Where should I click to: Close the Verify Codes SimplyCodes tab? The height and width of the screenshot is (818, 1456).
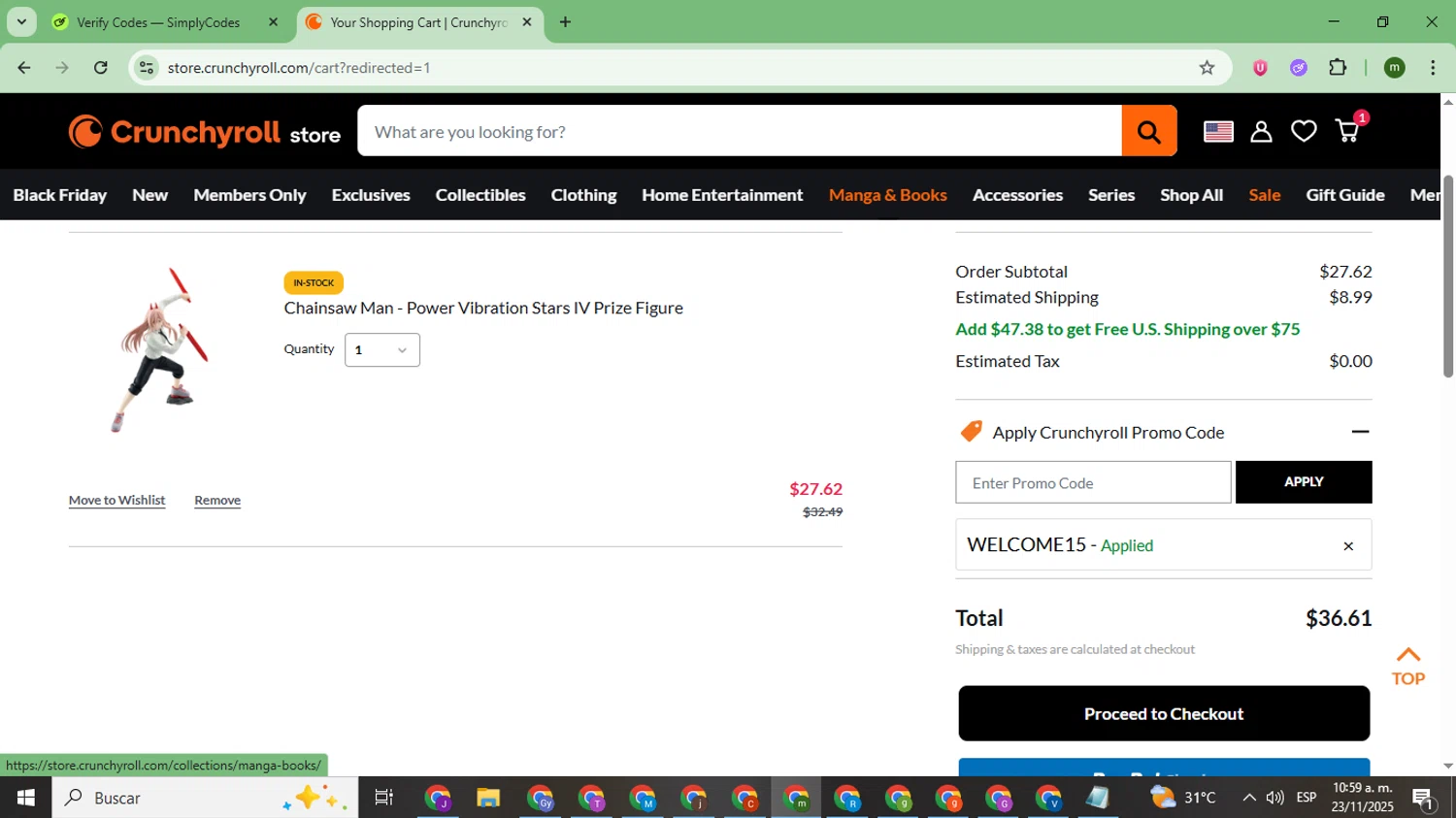pos(273,21)
